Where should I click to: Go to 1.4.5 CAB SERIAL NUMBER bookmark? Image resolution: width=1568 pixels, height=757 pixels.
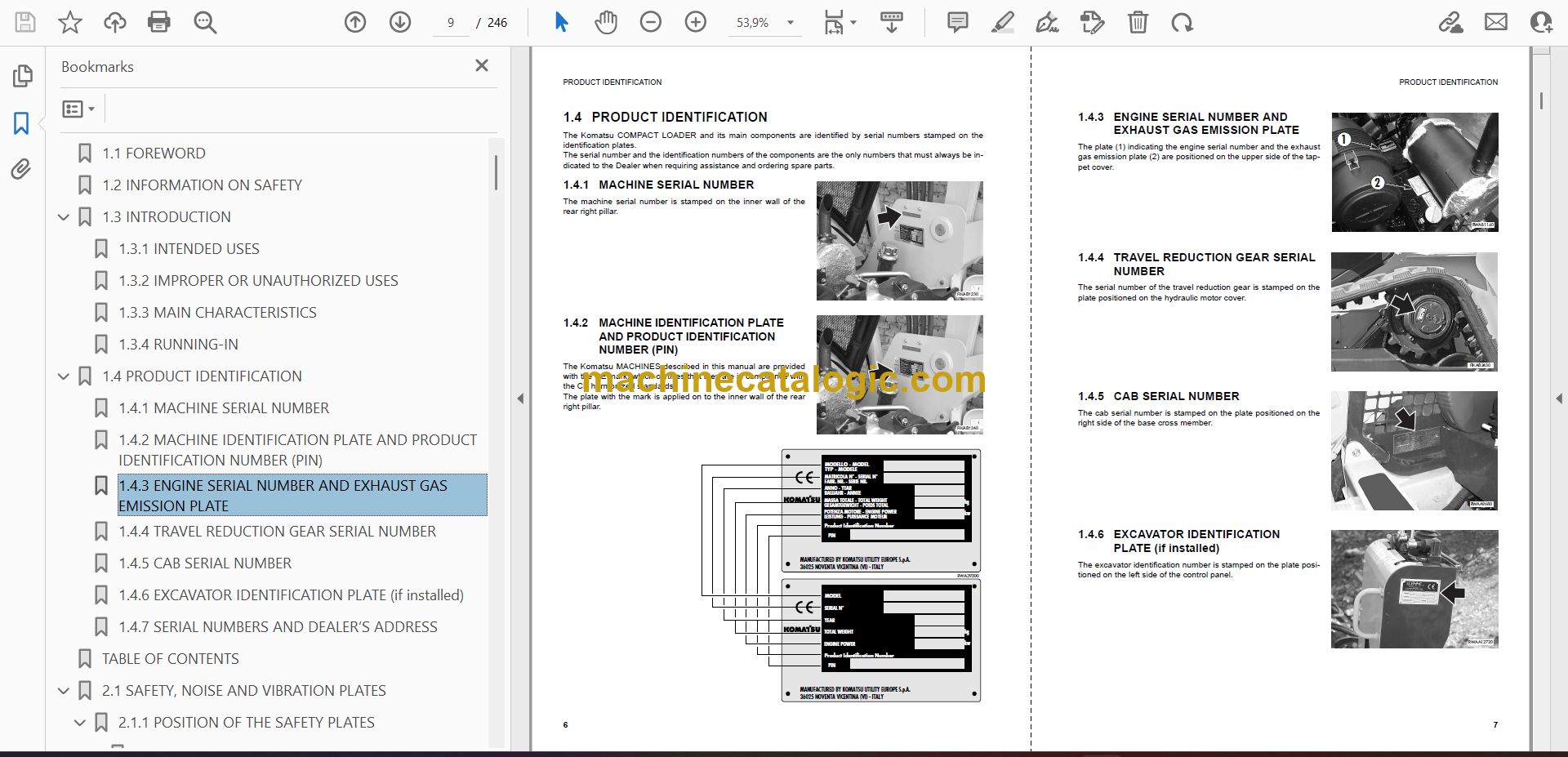pyautogui.click(x=205, y=563)
